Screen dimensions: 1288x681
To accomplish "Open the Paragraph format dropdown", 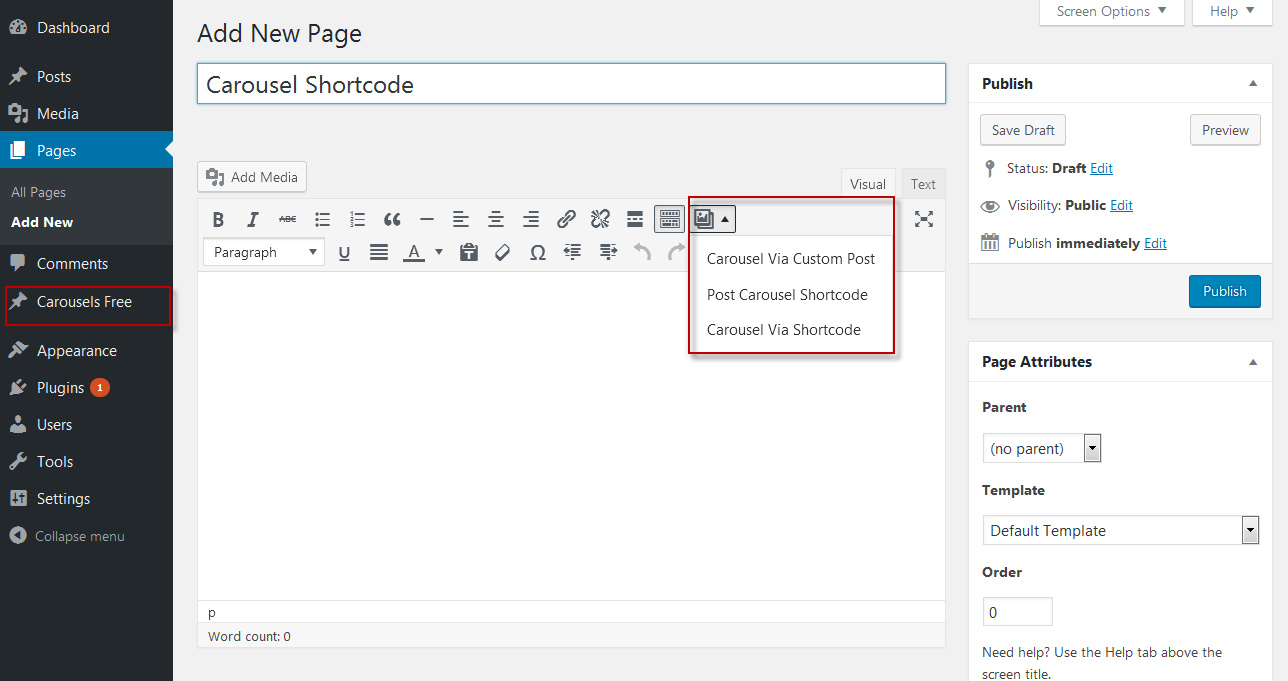I will (264, 252).
